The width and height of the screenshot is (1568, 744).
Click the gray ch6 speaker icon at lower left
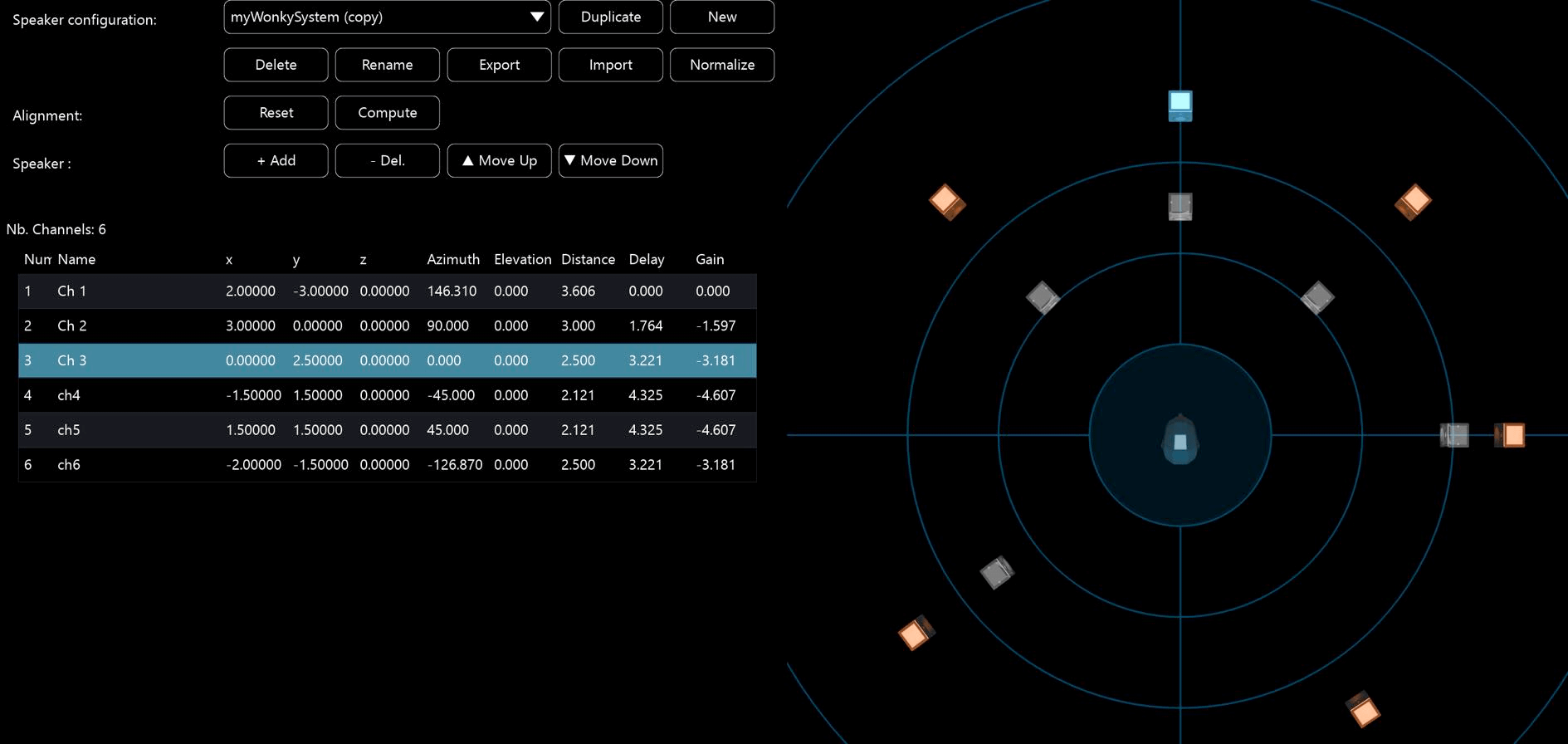pyautogui.click(x=996, y=572)
